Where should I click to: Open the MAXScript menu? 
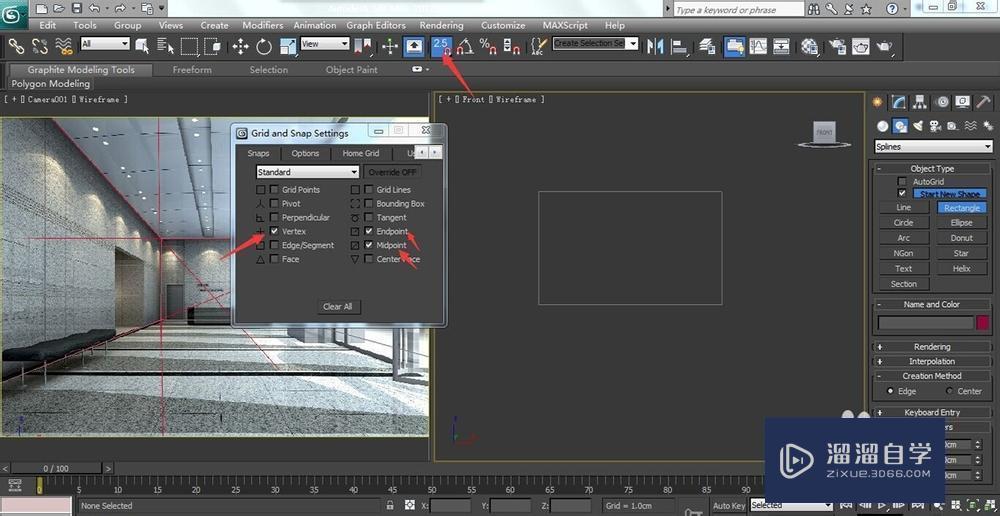(x=566, y=26)
